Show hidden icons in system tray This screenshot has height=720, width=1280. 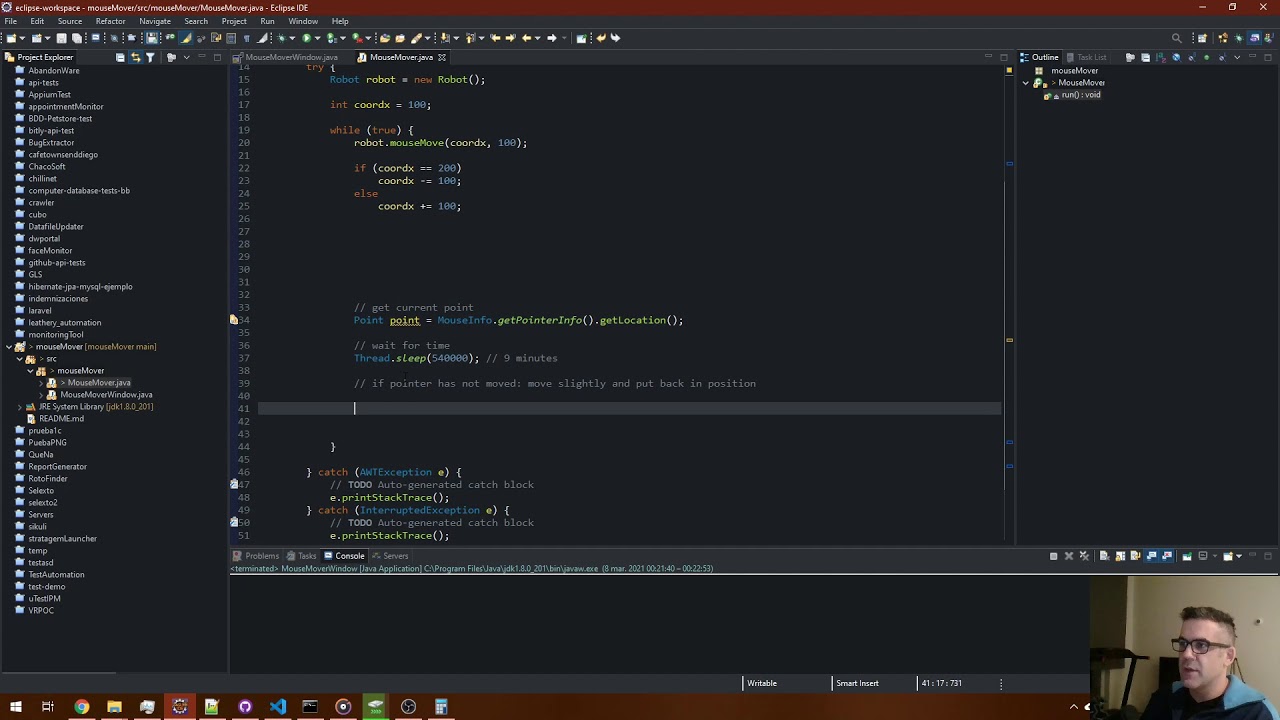[1074, 707]
